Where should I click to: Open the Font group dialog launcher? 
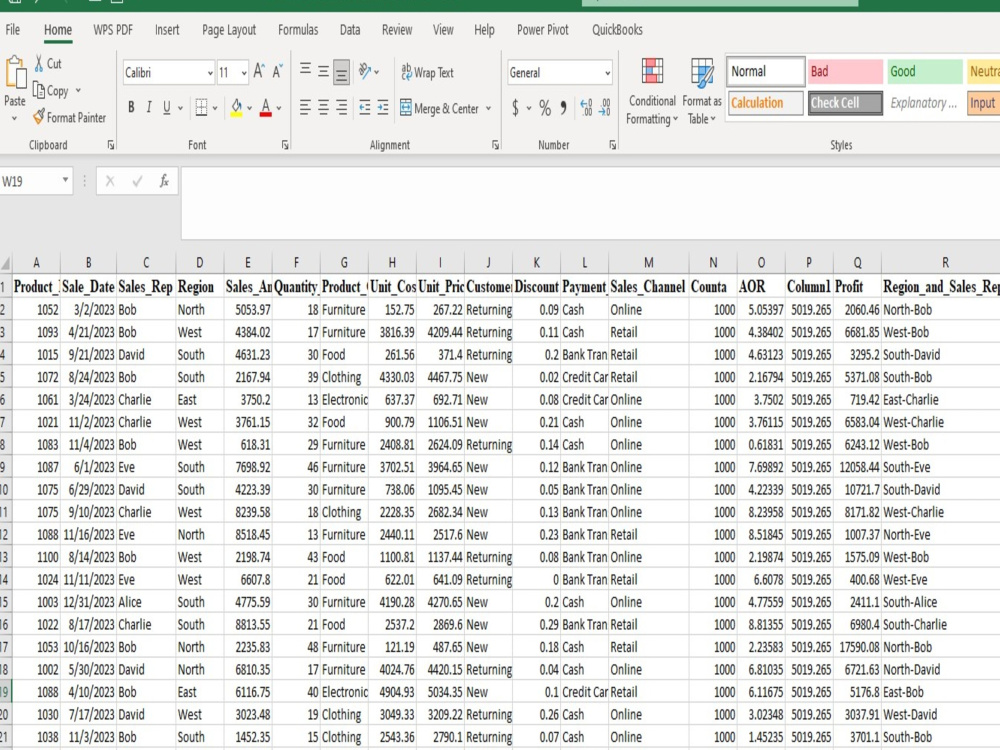pos(285,145)
